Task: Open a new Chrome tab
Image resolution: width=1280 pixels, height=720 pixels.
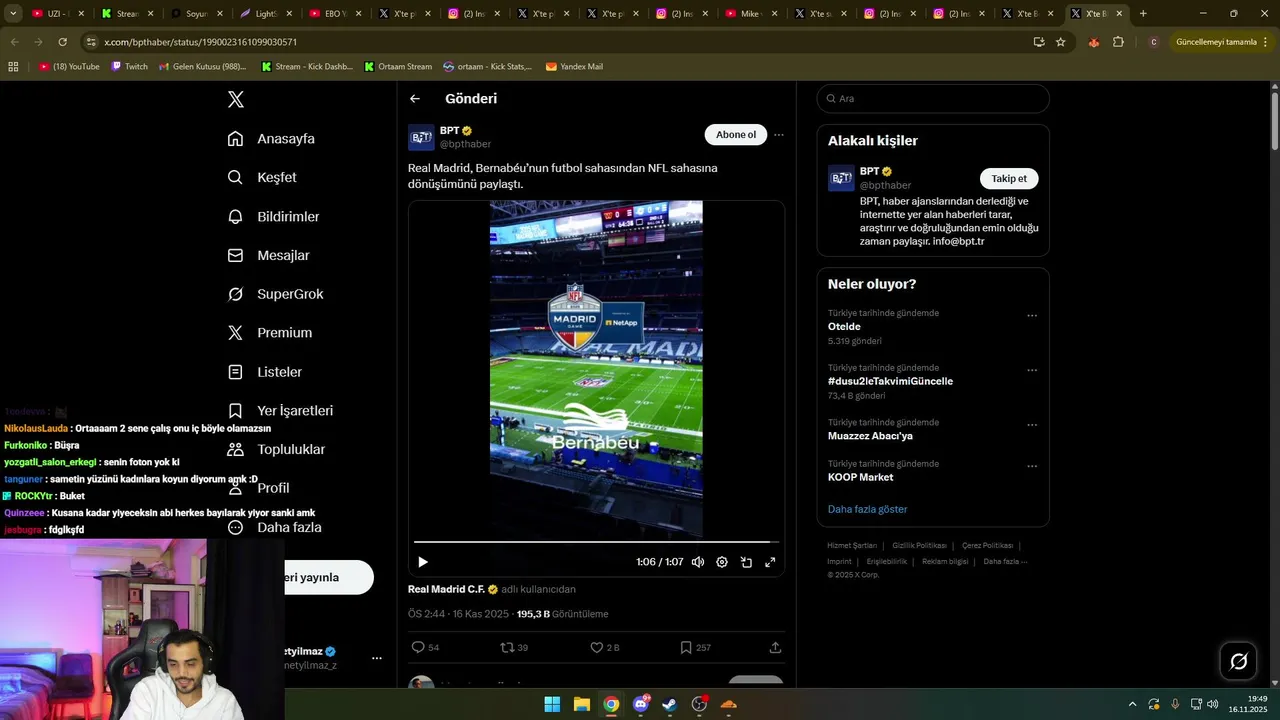Action: coord(1143,14)
